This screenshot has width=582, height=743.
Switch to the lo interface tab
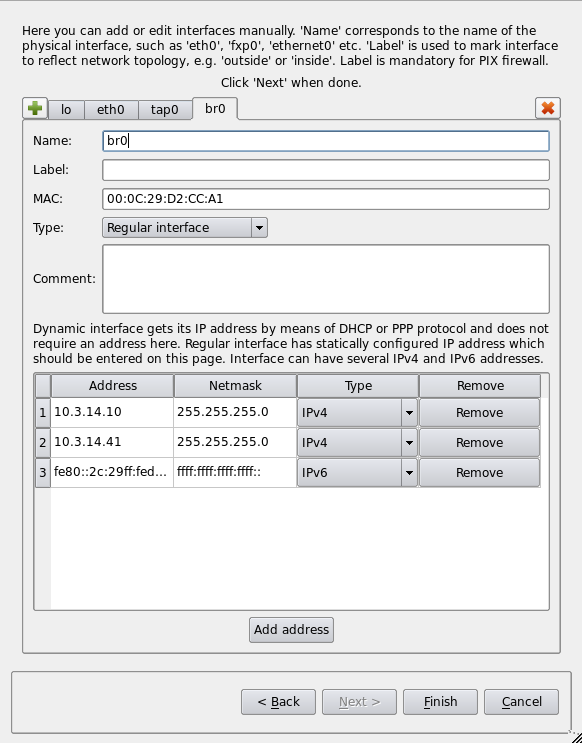66,110
